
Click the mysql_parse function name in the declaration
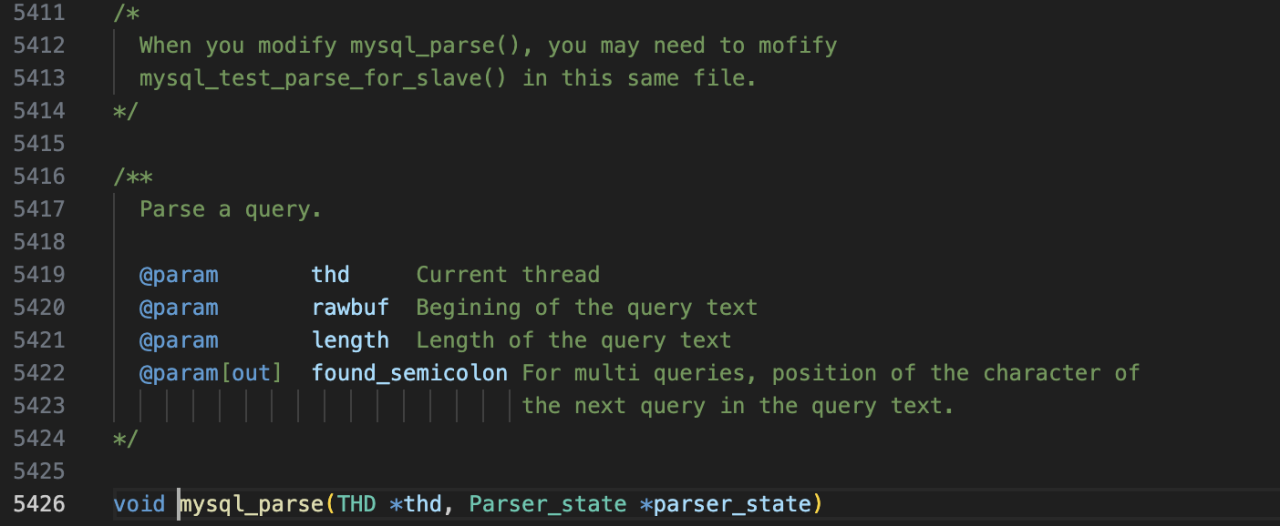point(252,504)
